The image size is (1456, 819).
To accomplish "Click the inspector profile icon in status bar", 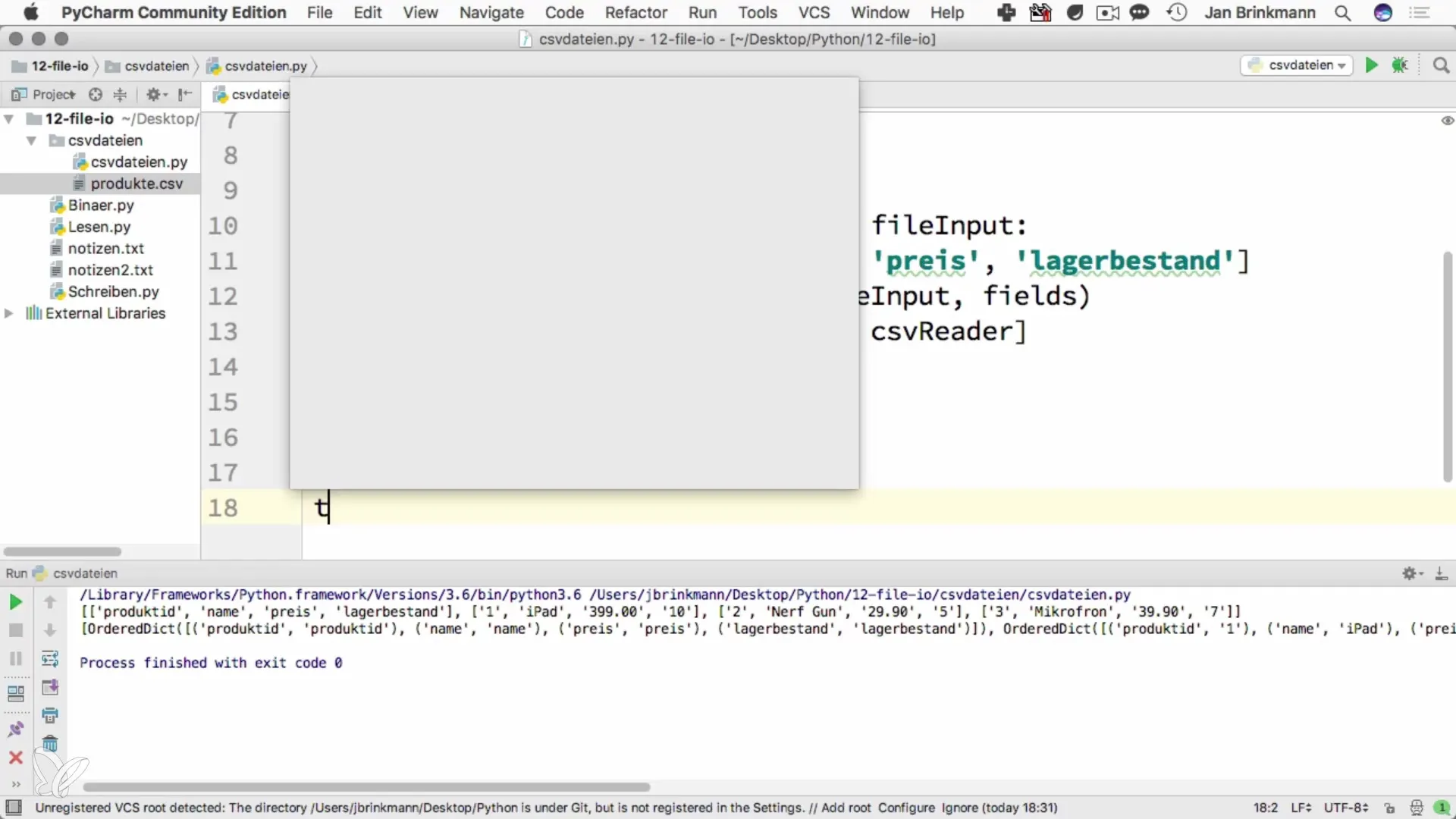I will tap(1416, 808).
